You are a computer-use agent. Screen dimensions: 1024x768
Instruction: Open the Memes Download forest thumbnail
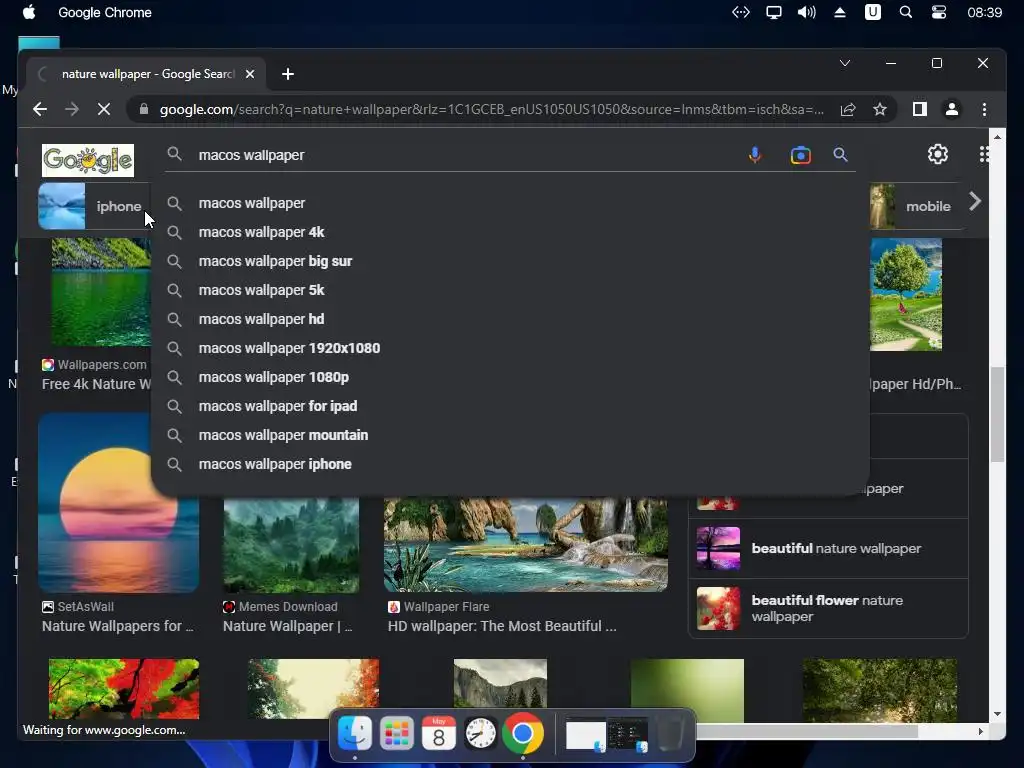291,545
